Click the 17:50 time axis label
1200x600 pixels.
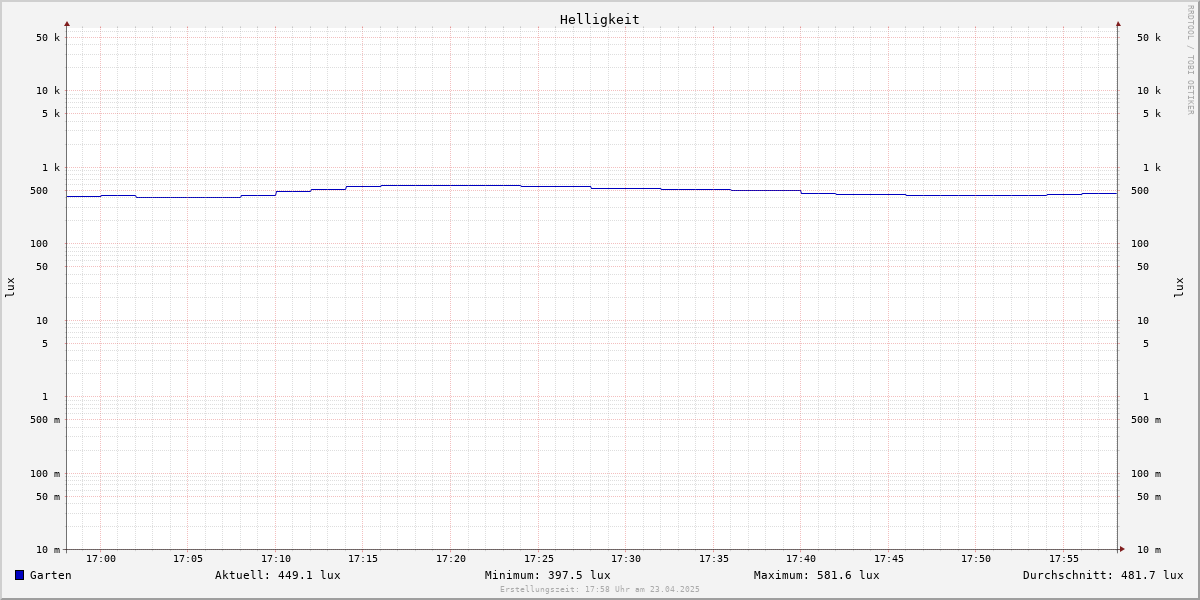point(976,559)
